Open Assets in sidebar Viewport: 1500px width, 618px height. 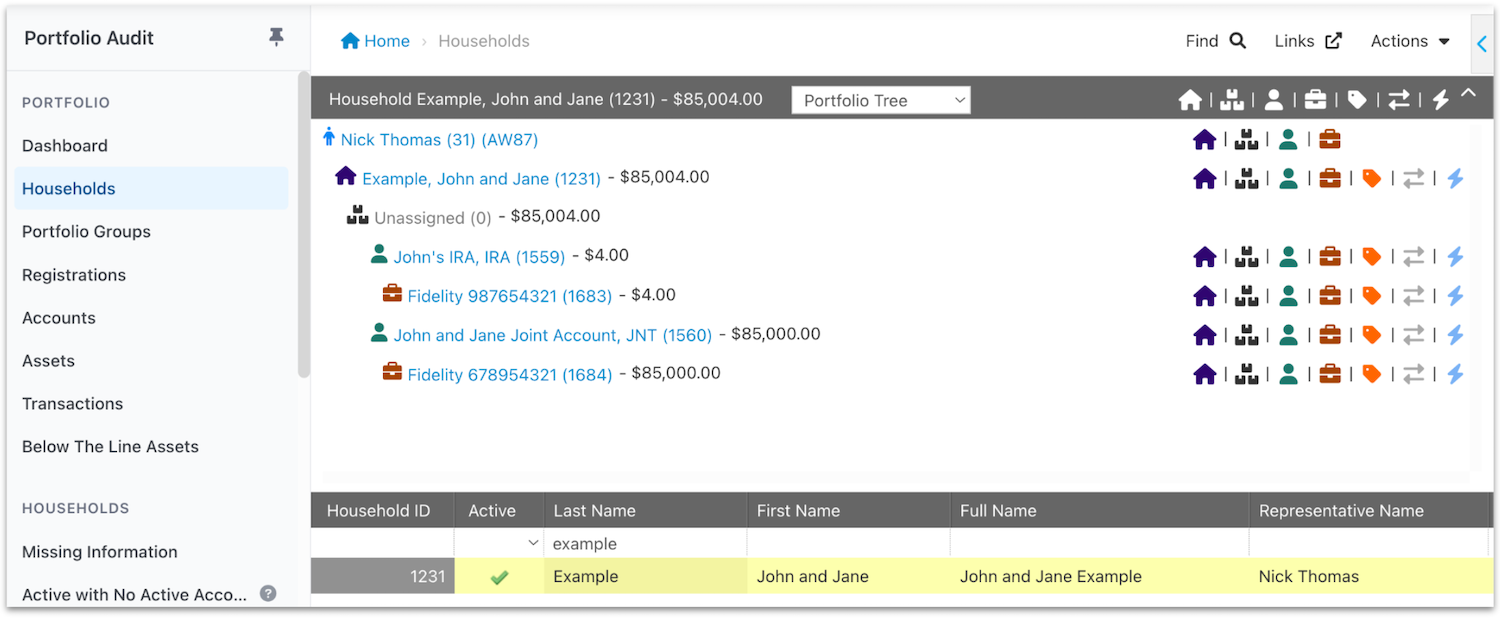(48, 360)
